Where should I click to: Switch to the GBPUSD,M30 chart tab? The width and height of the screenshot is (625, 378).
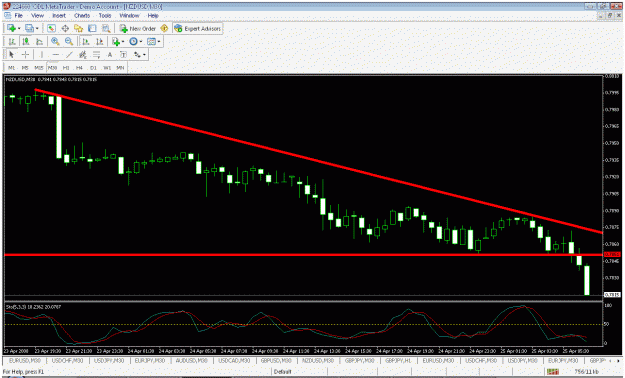(x=276, y=360)
